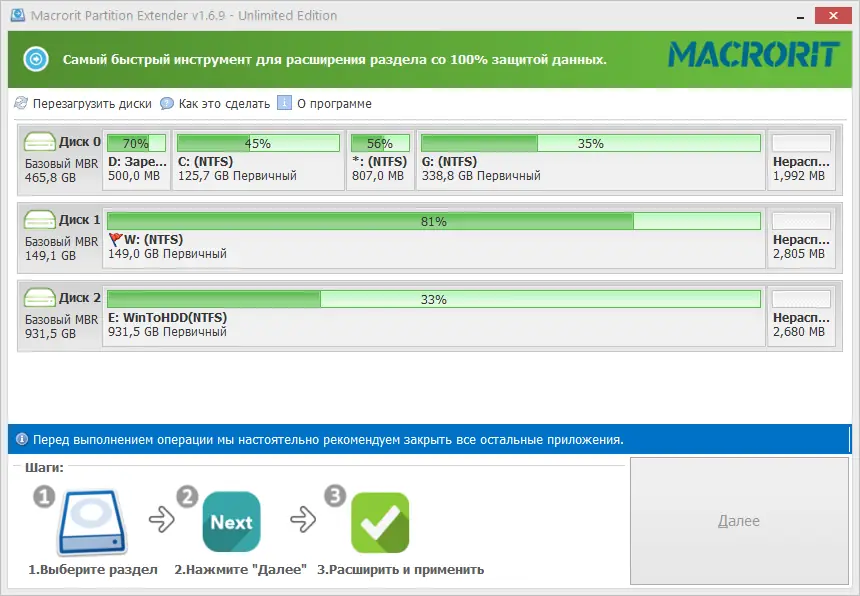Screen dimensions: 860x596
Task: Click '149,0 GB Первичный' text
Action: pyautogui.click(x=167, y=254)
